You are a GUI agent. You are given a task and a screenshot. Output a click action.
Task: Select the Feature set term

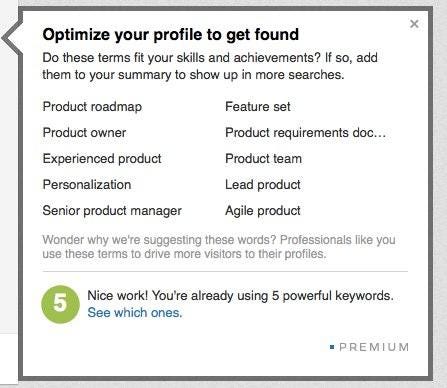tap(258, 107)
